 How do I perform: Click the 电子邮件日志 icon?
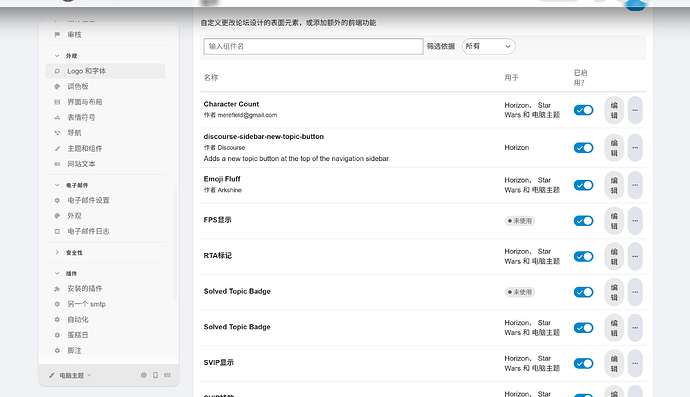tap(57, 232)
